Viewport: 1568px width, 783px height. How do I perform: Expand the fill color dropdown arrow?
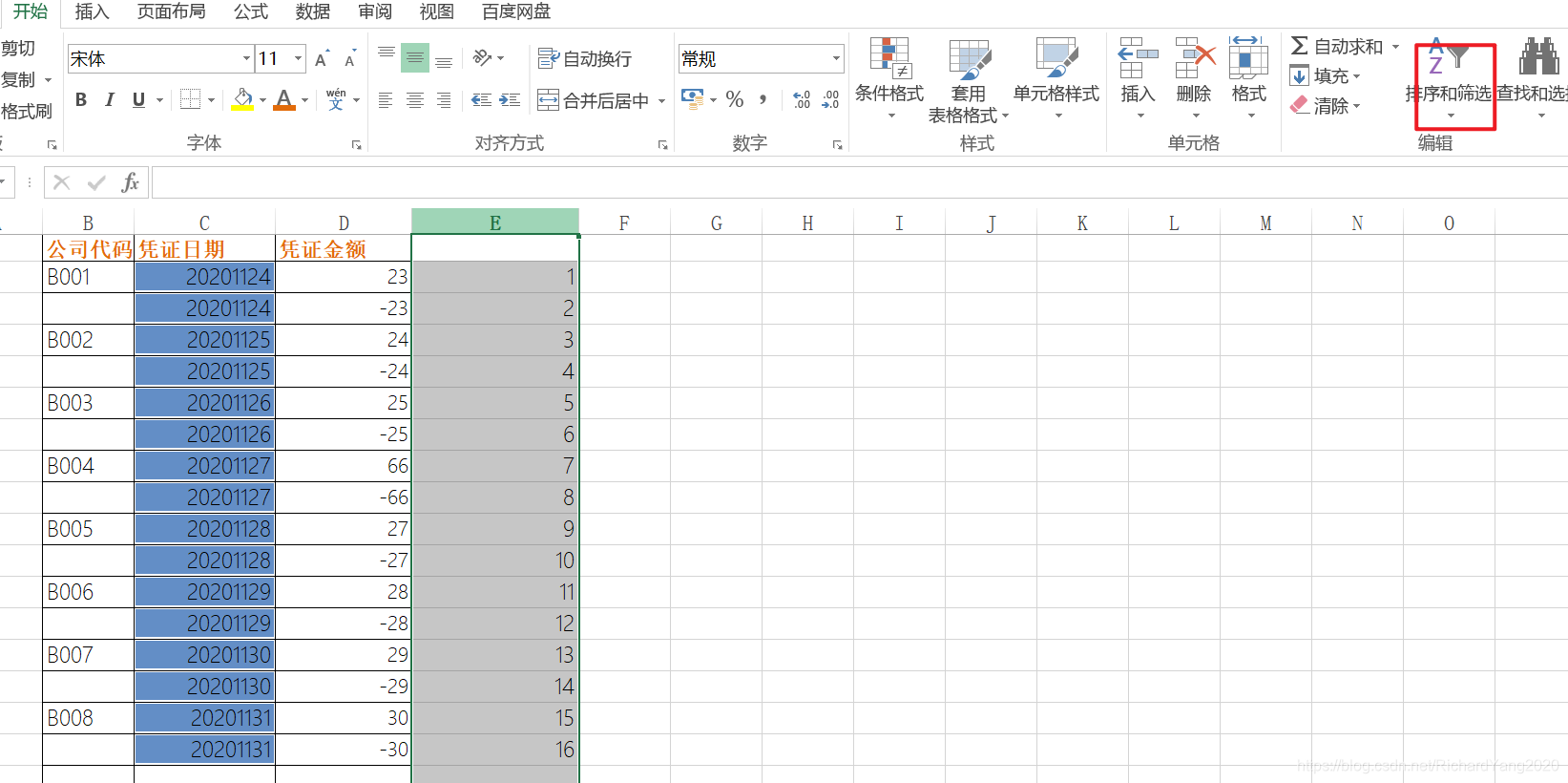point(262,100)
